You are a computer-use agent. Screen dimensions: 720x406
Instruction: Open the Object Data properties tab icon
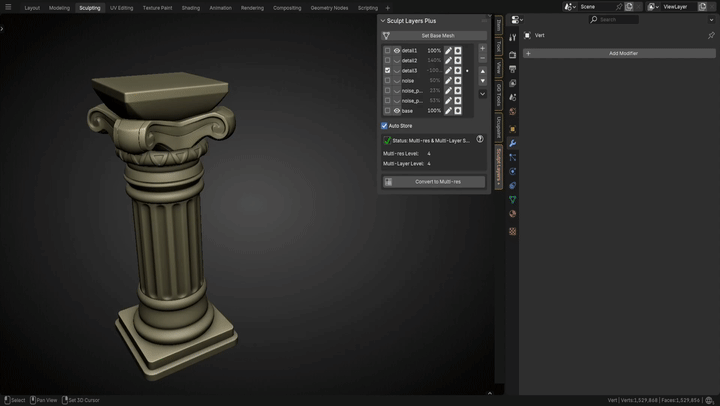[x=512, y=200]
